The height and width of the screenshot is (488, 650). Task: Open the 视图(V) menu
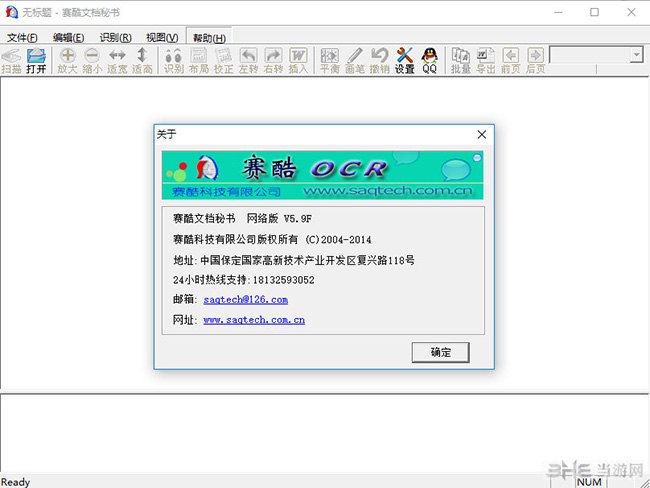162,37
